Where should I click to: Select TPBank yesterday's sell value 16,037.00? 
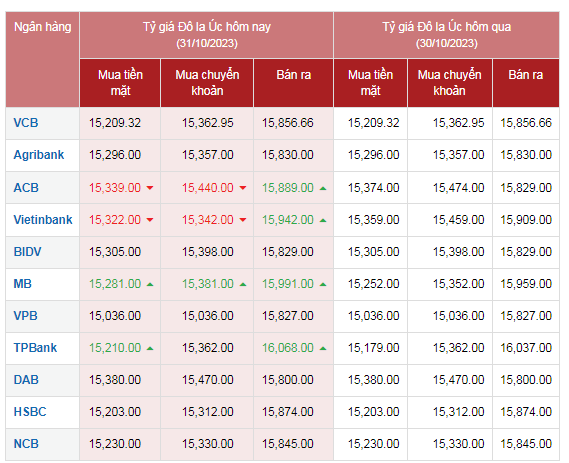526,348
